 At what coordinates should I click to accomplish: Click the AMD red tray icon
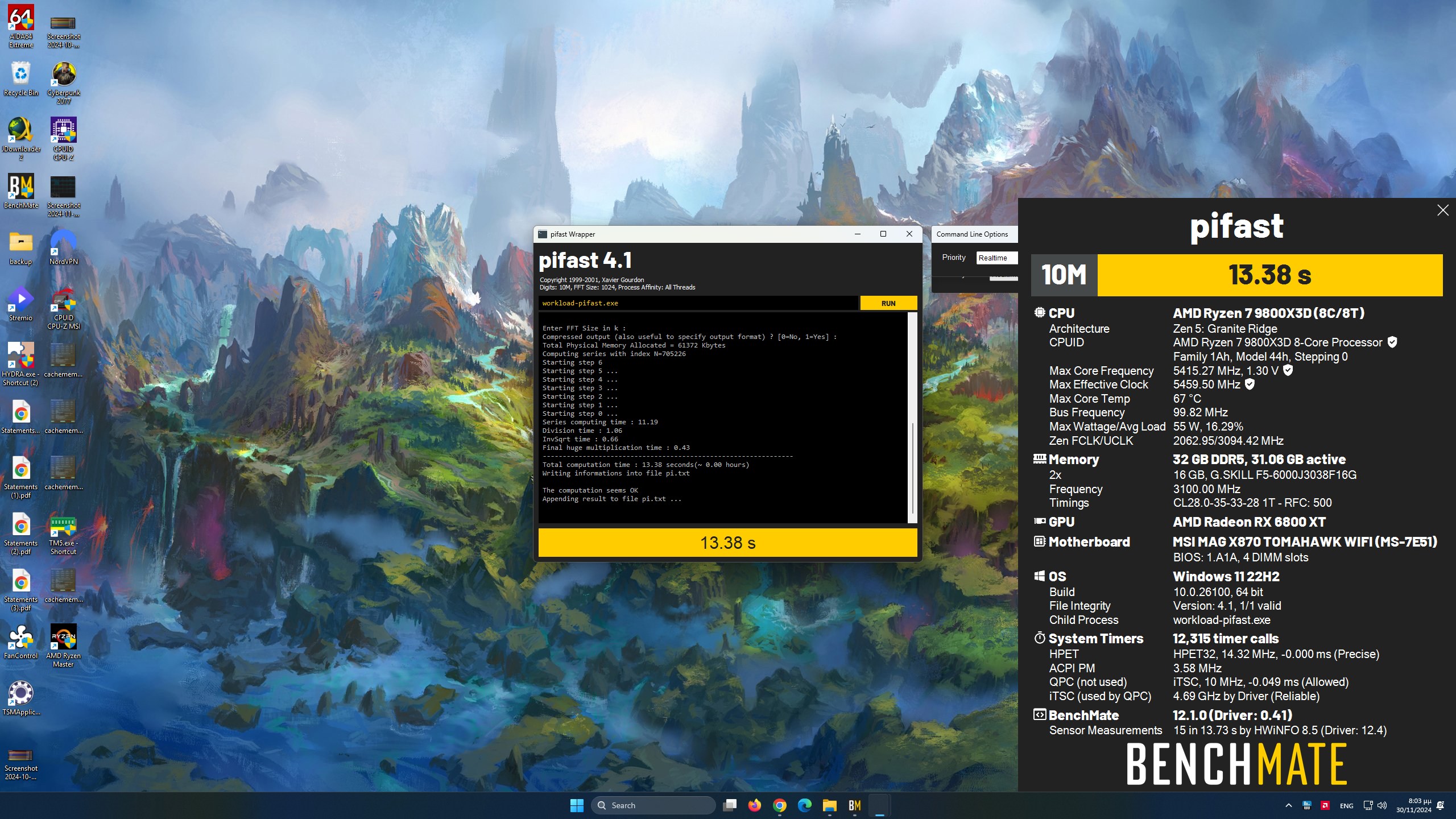(x=1325, y=805)
